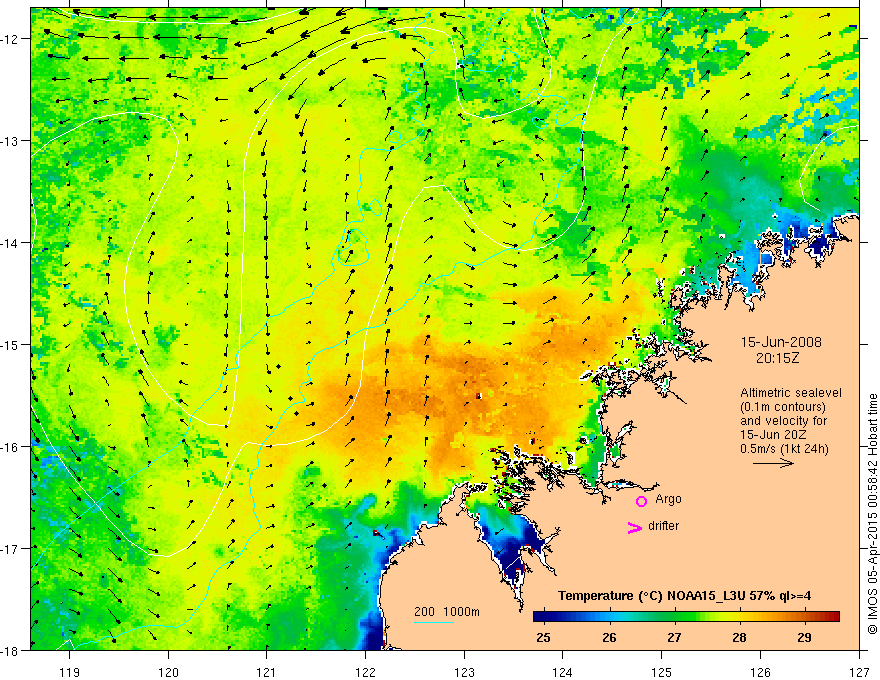
Task: Click the 0.5m/s velocity scale arrow
Action: click(x=773, y=463)
